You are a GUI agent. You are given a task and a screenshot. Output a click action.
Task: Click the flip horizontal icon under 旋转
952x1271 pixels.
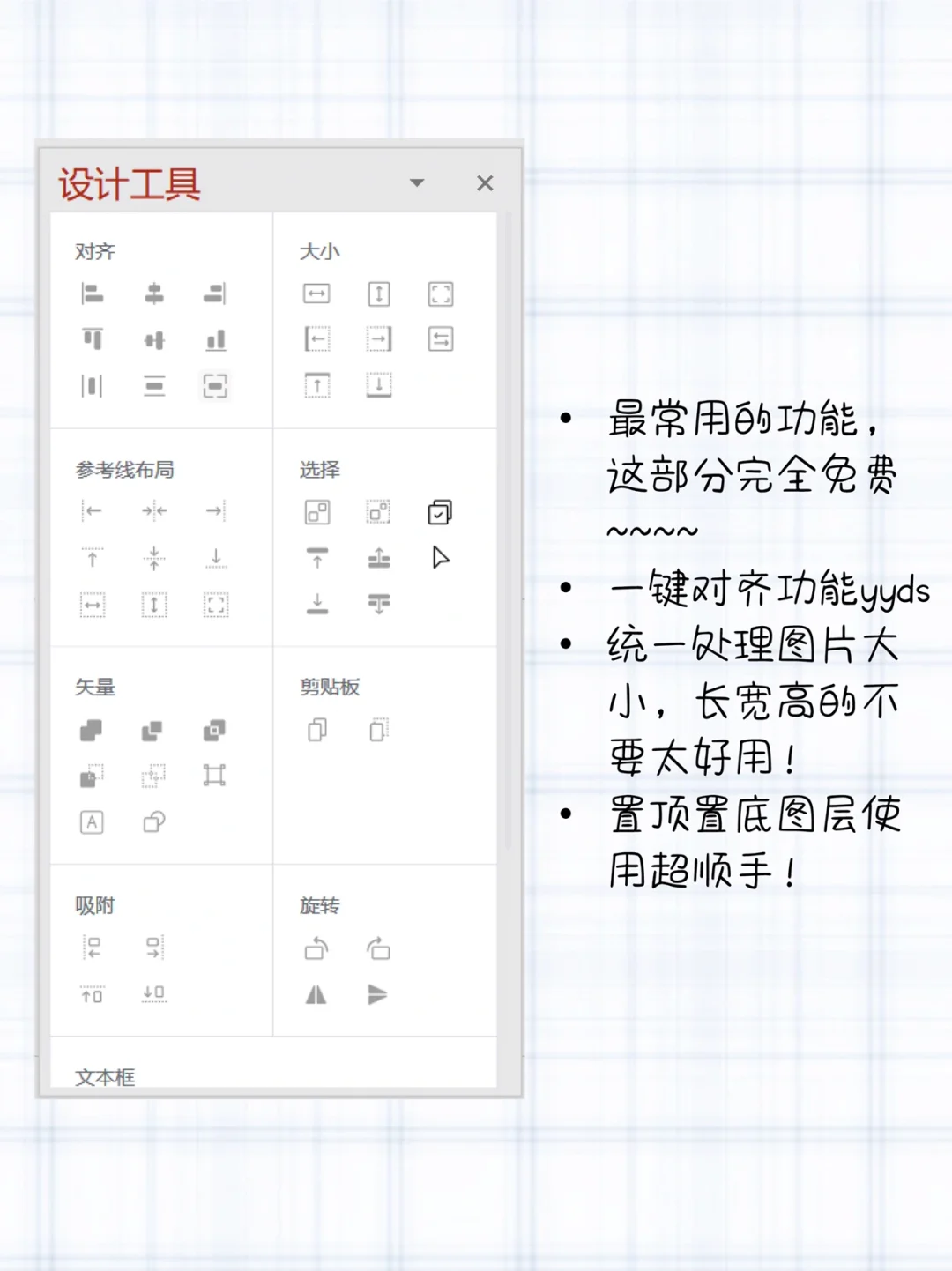point(317,994)
